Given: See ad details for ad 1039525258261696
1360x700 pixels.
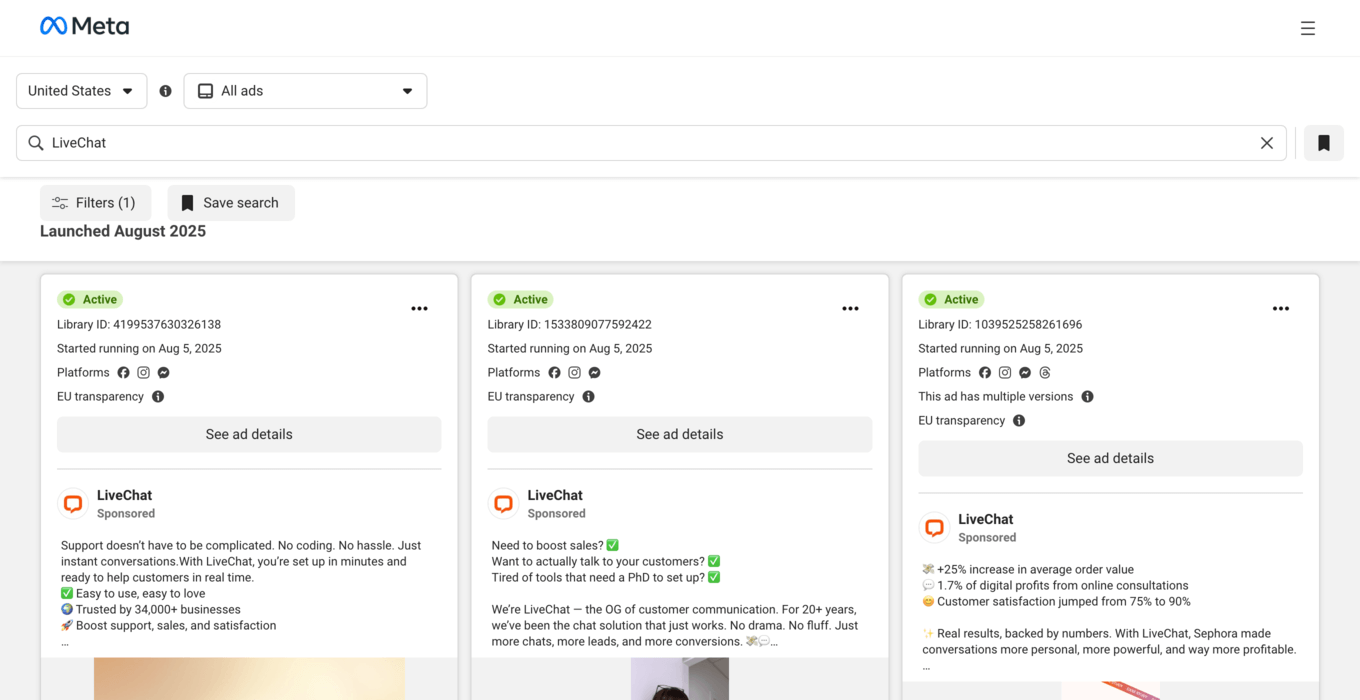Looking at the screenshot, I should click(1110, 459).
